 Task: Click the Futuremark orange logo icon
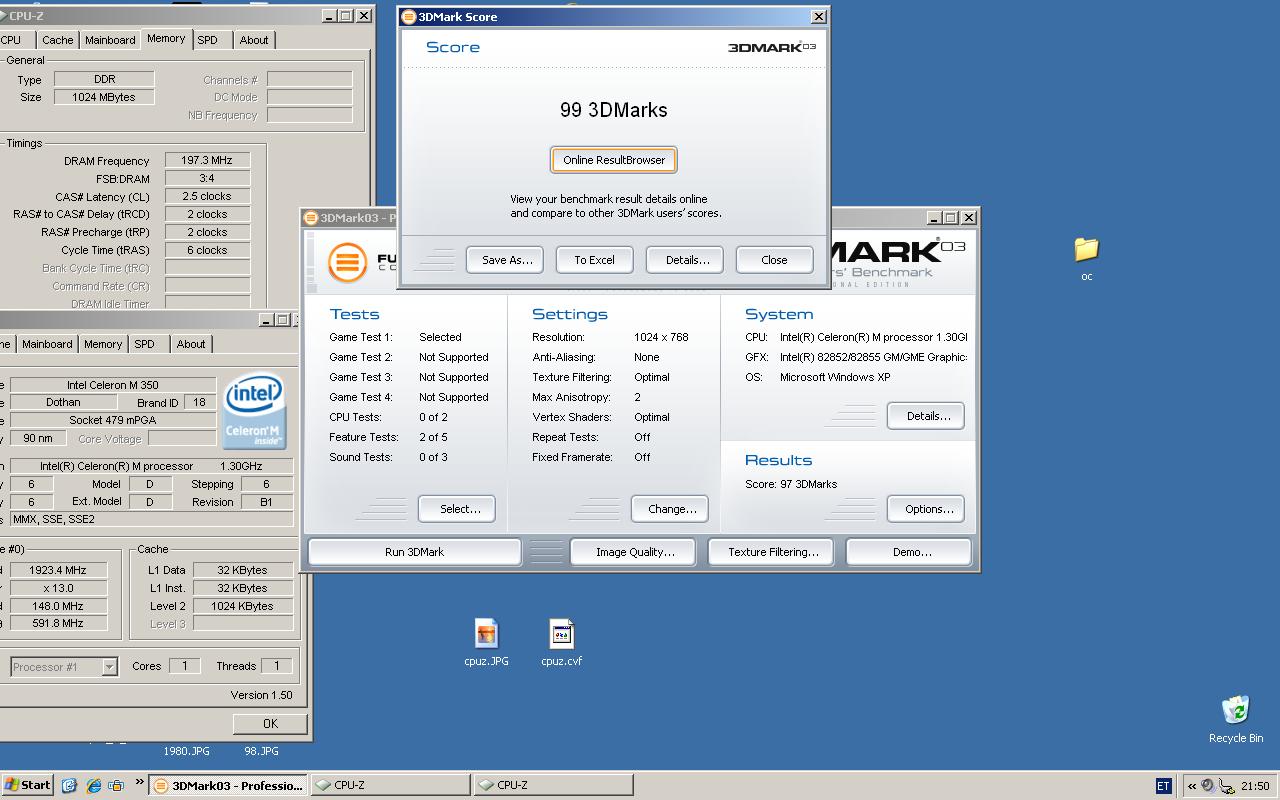pyautogui.click(x=347, y=262)
